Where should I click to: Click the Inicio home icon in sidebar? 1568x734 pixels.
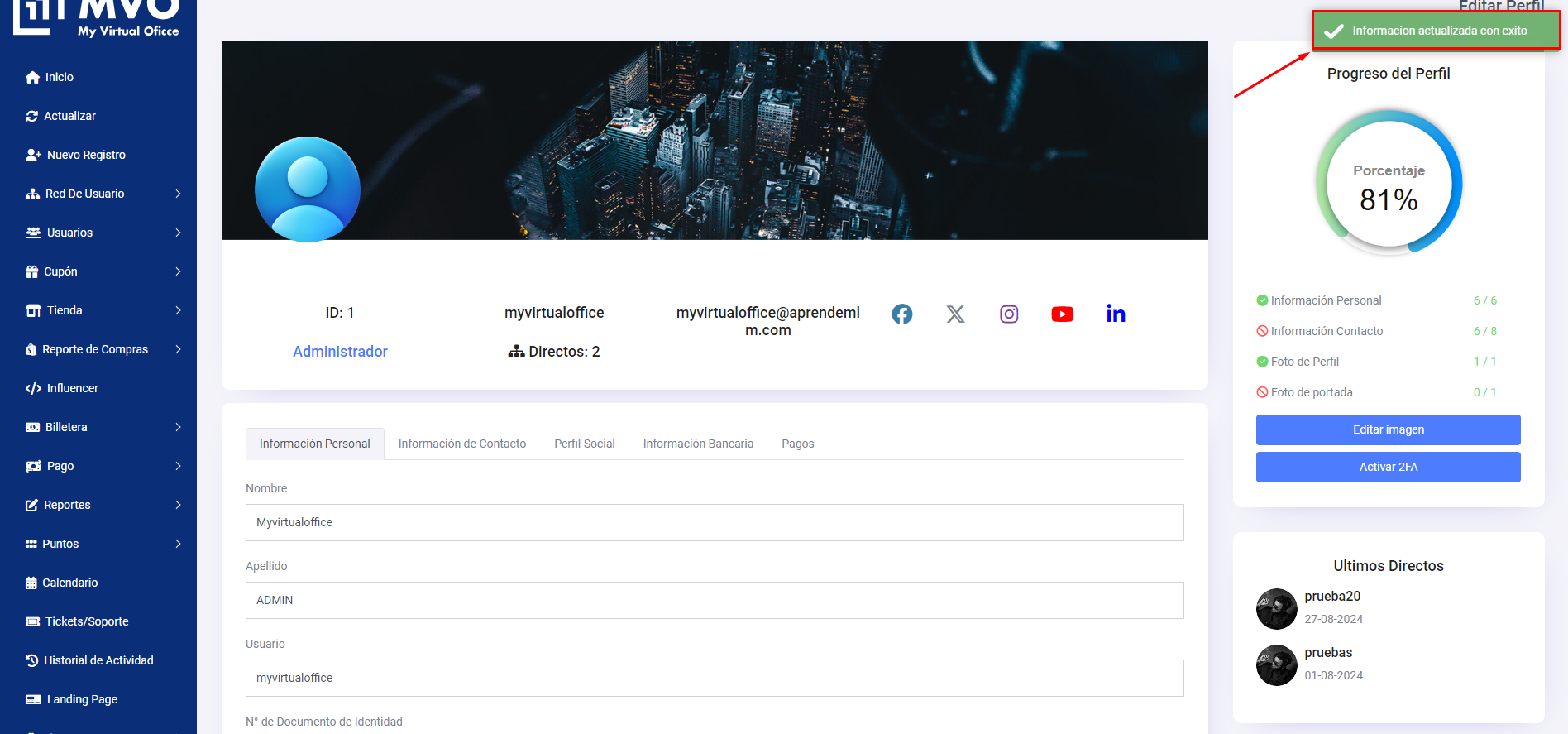(32, 77)
